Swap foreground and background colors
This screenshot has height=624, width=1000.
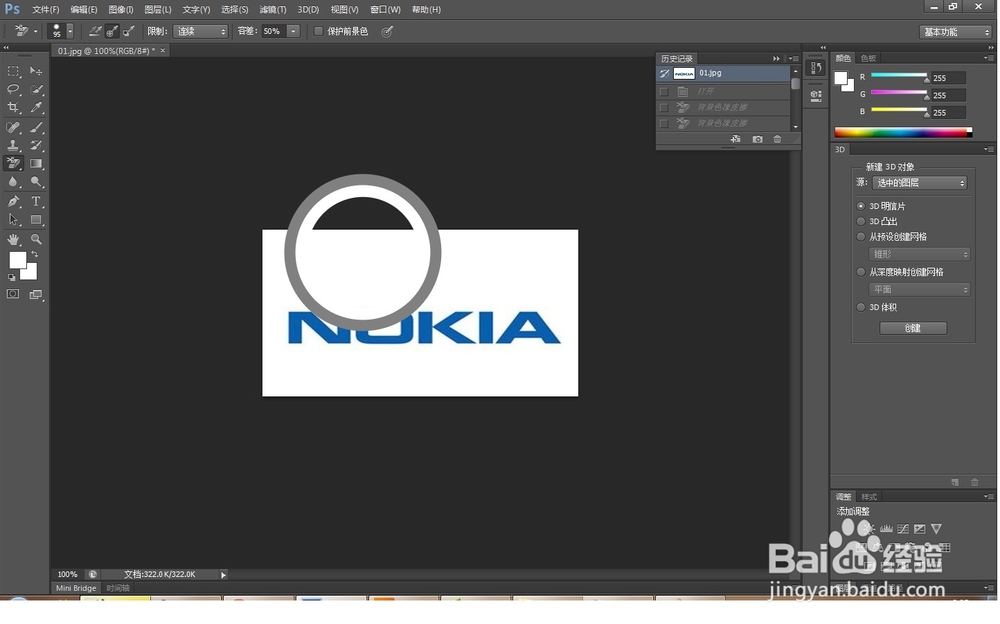pyautogui.click(x=34, y=254)
